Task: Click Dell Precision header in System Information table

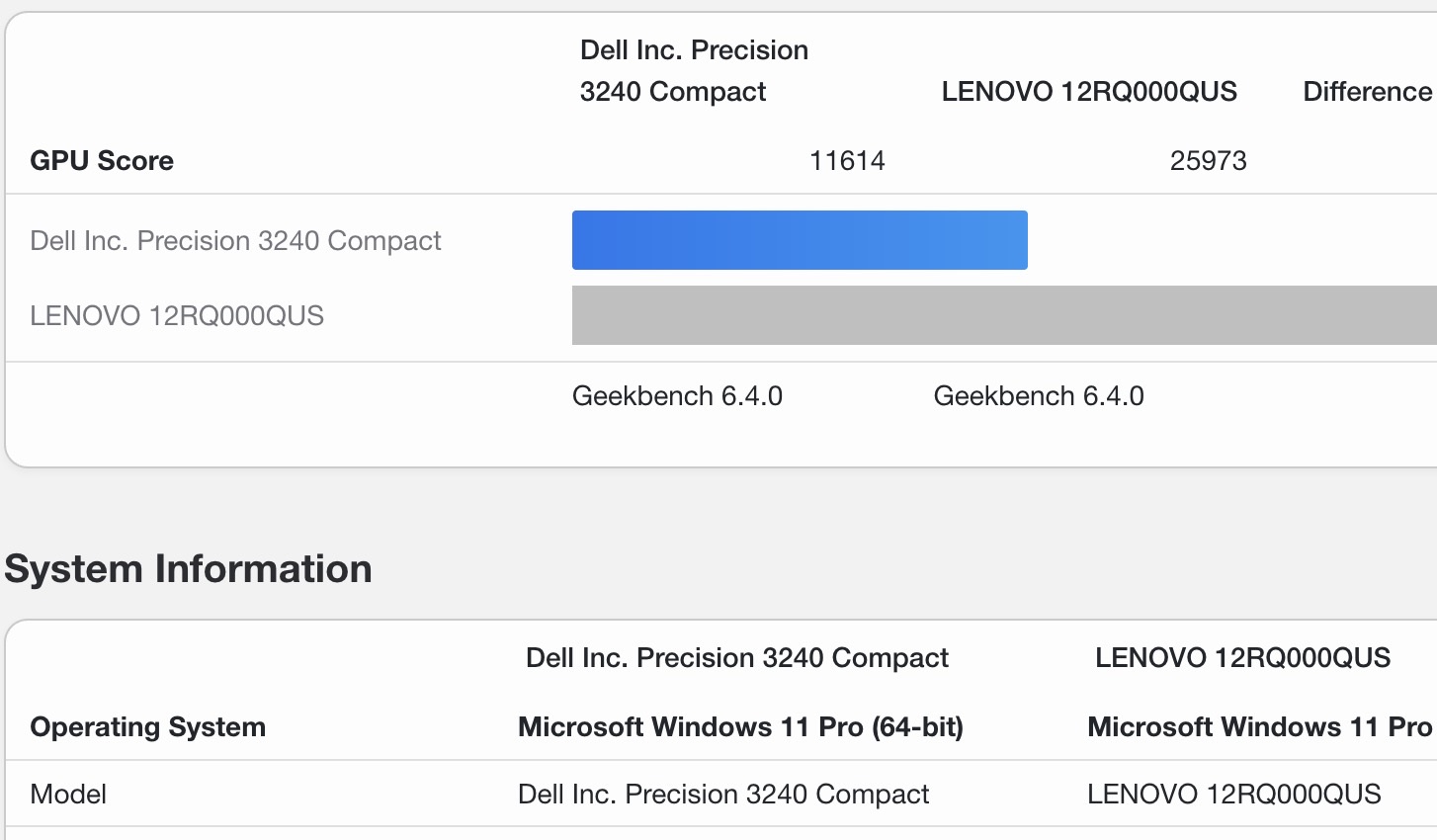Action: click(x=736, y=658)
